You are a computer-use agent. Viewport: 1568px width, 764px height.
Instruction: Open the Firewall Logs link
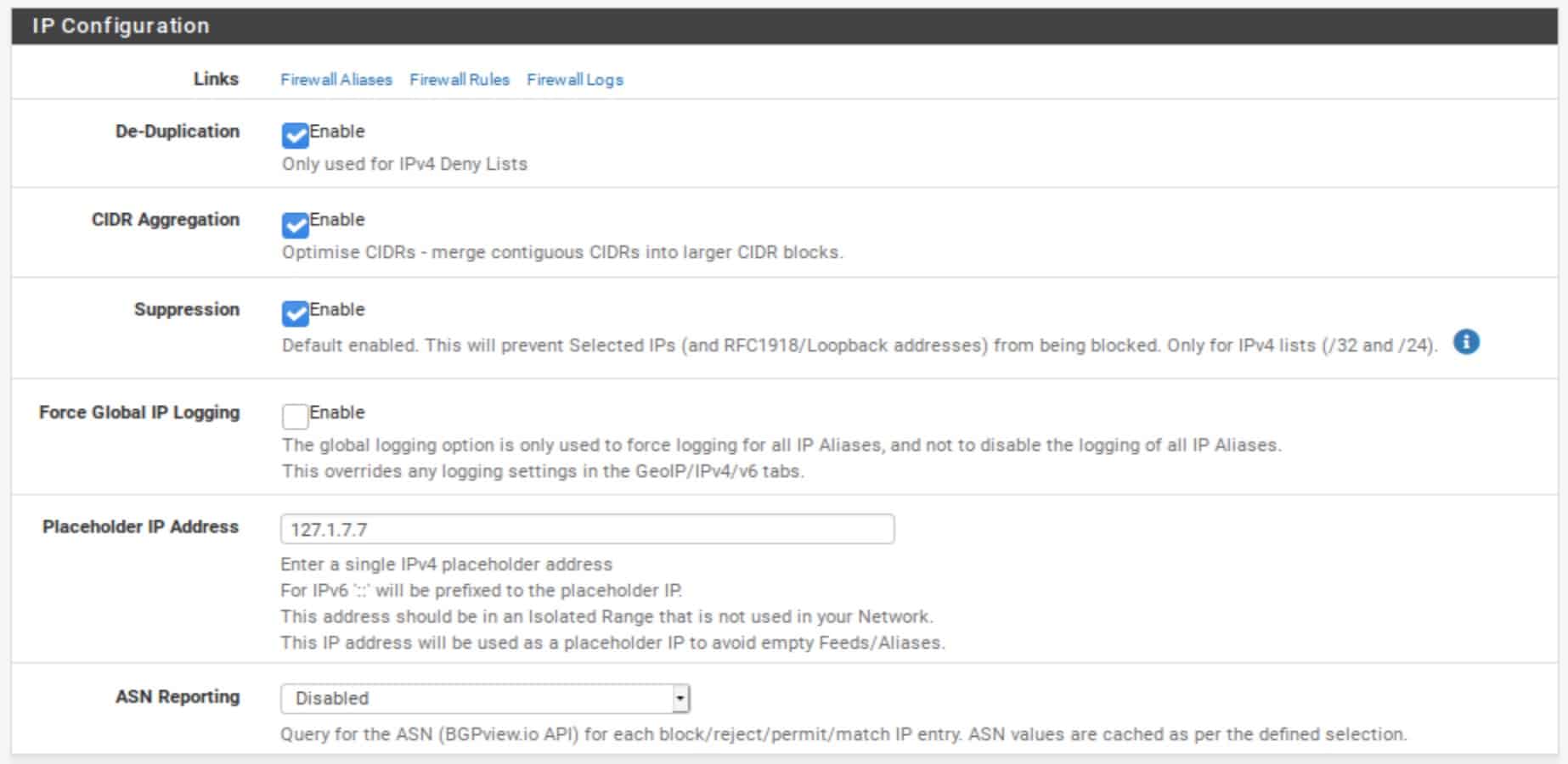tap(575, 80)
